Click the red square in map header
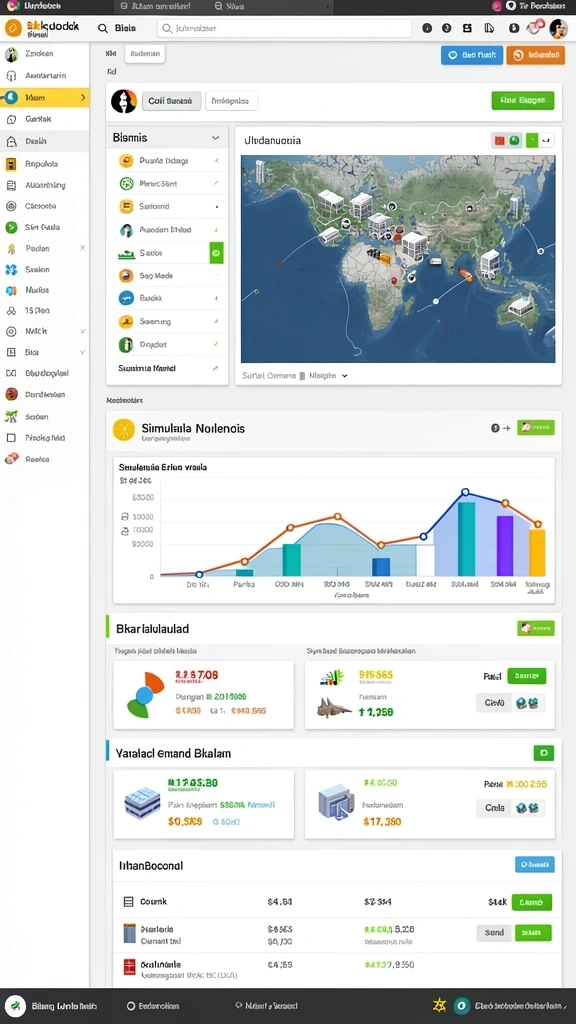Viewport: 576px width, 1024px height. (500, 140)
